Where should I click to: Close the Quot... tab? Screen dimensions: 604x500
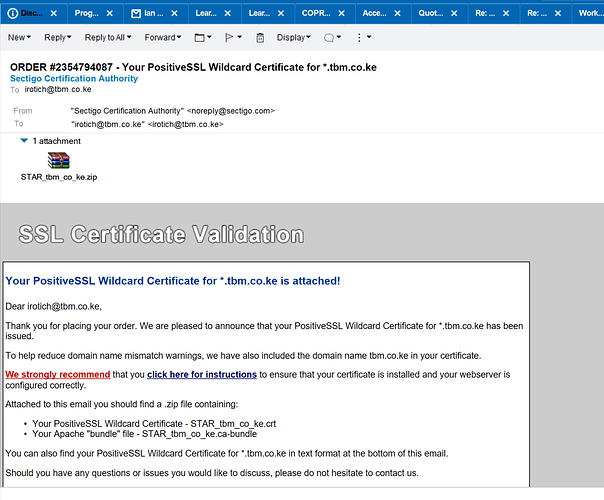(454, 13)
